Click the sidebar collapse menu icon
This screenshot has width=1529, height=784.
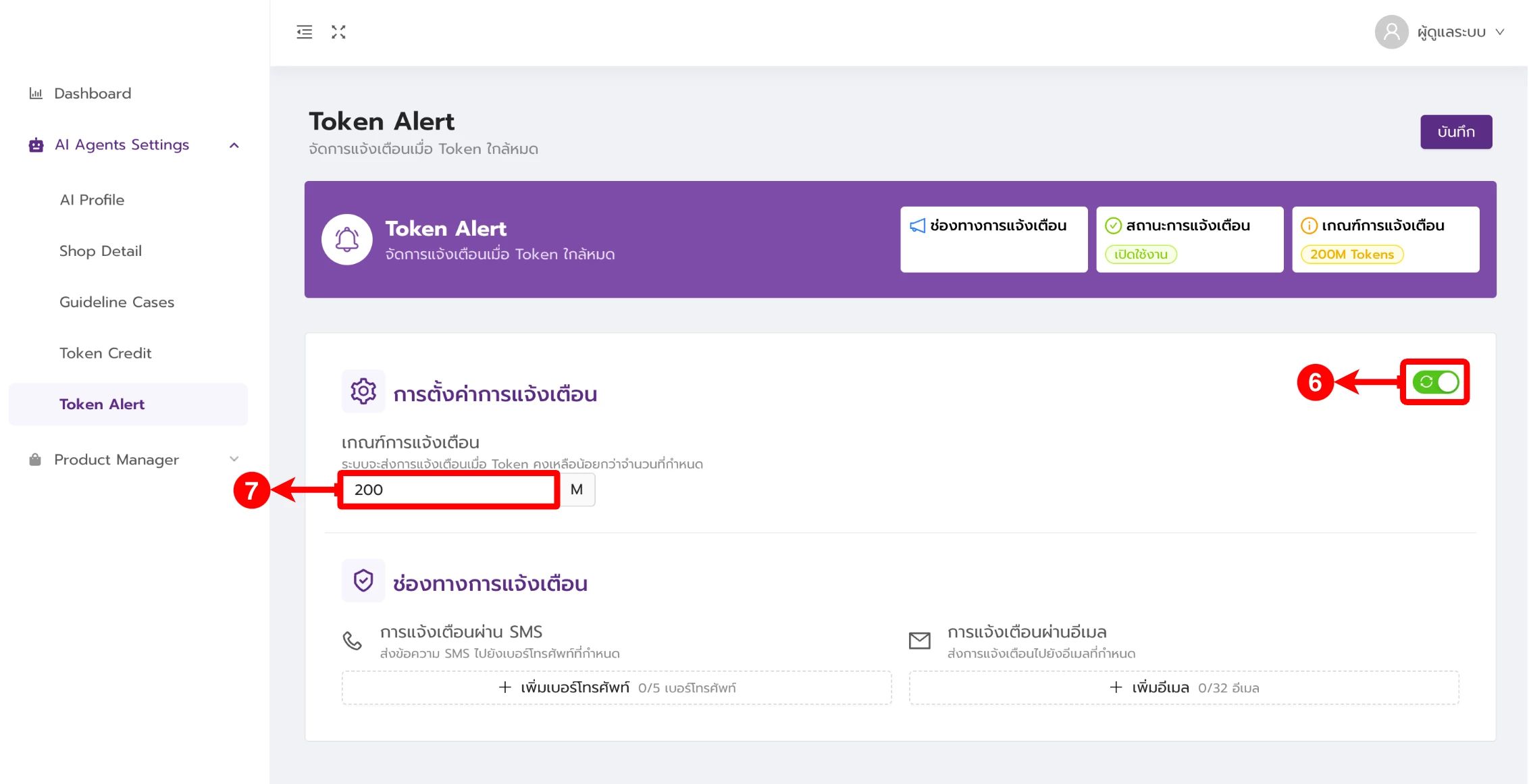(304, 32)
